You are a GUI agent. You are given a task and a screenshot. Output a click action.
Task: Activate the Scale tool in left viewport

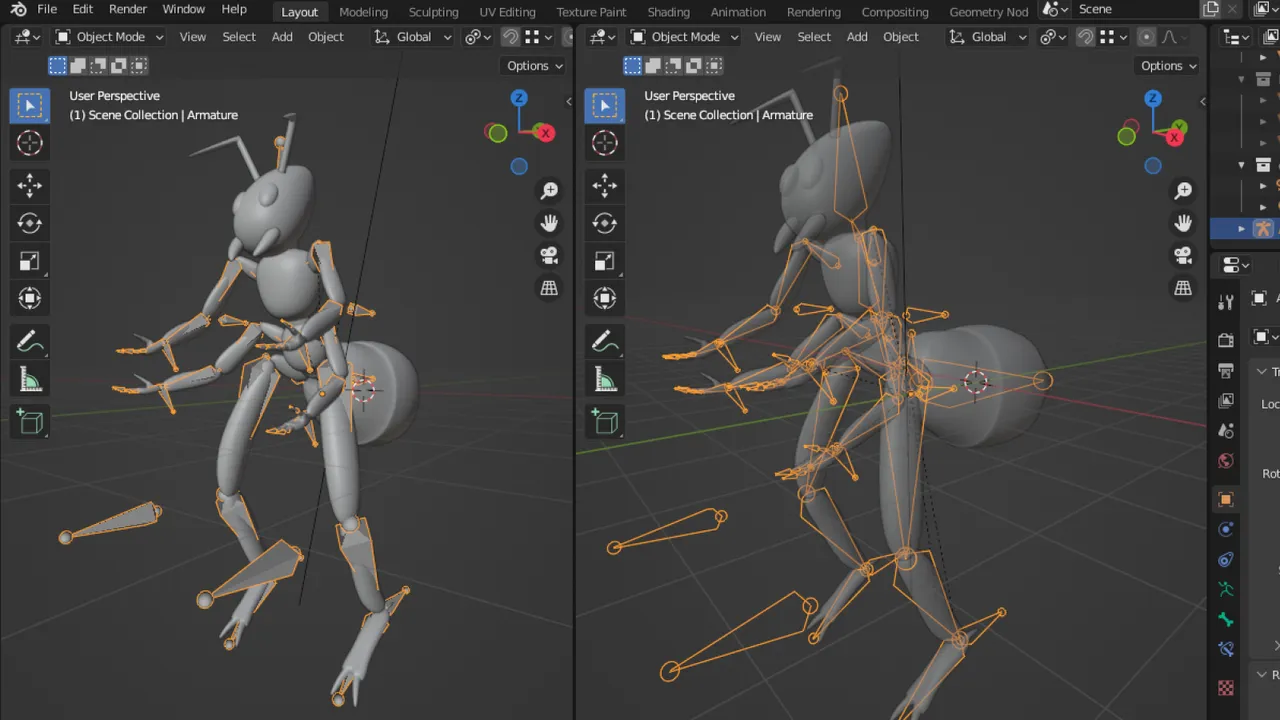pos(30,261)
